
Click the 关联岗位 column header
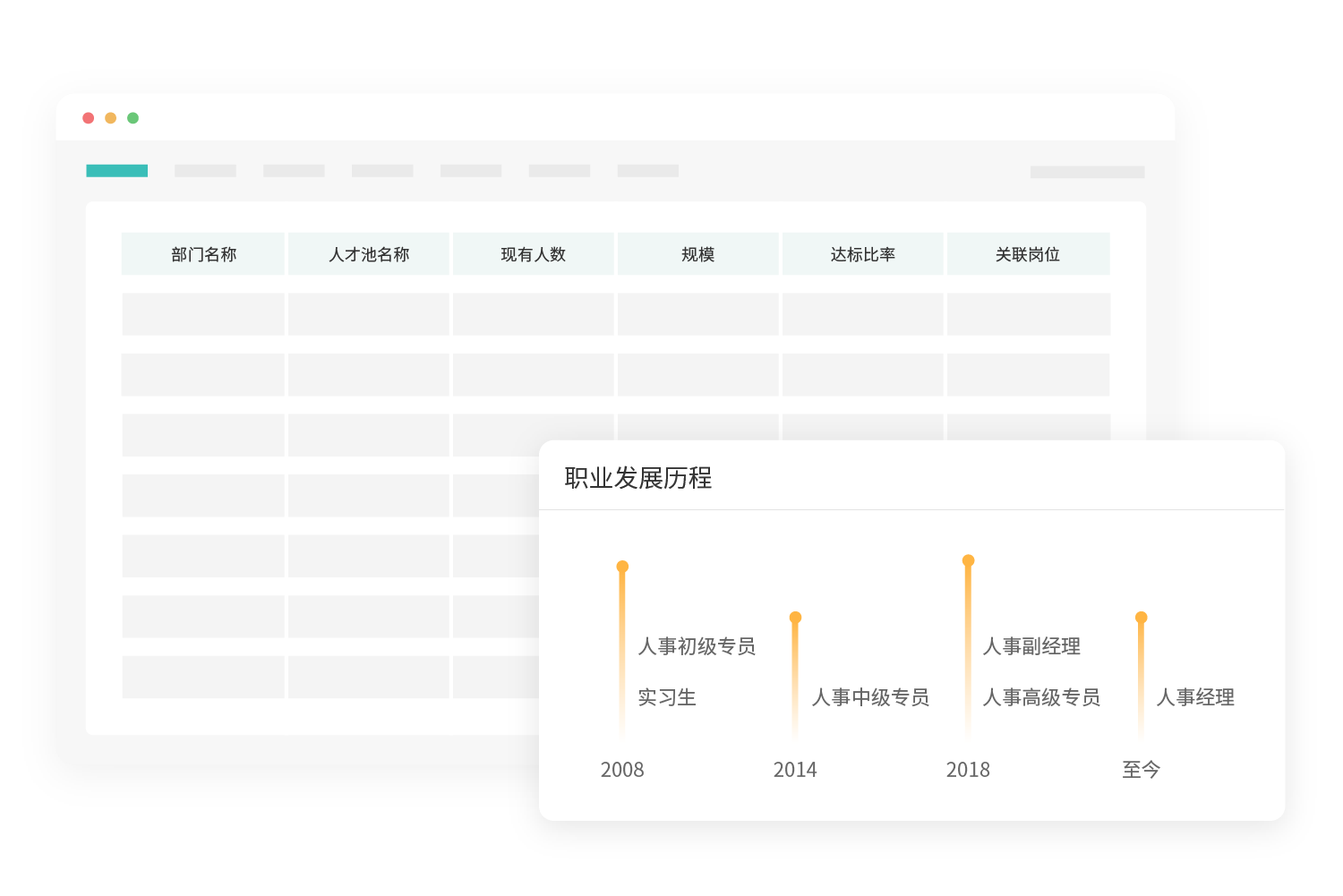click(1028, 254)
